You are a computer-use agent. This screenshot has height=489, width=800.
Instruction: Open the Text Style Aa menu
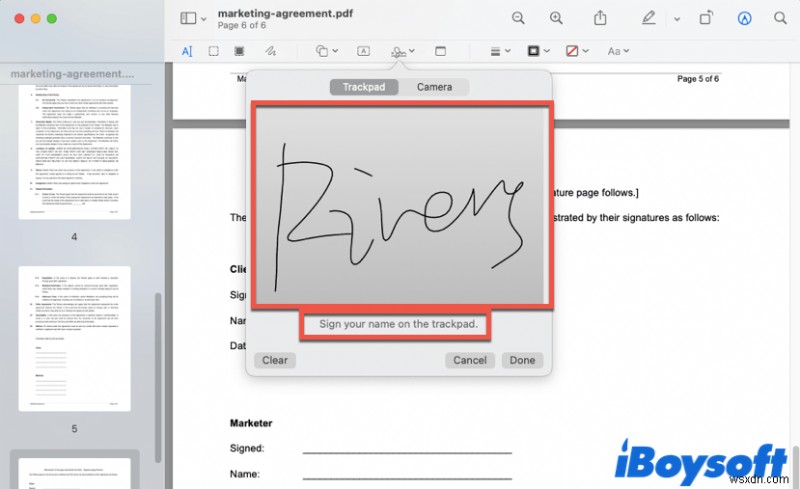[618, 51]
